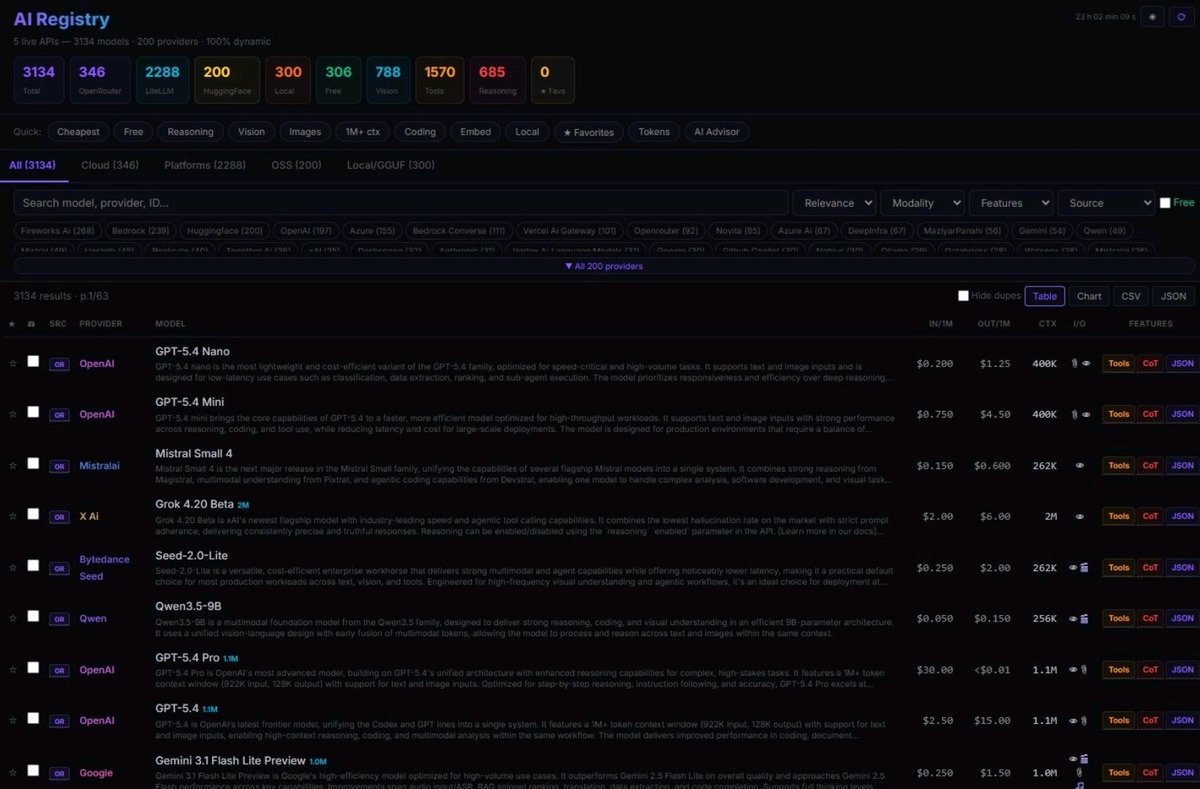
Task: Click the eye I/O icon in Mistral Small 4 row
Action: click(x=1080, y=465)
